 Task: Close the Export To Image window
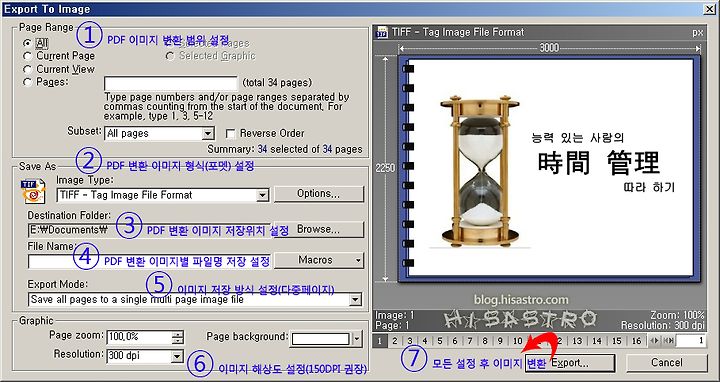(710, 9)
